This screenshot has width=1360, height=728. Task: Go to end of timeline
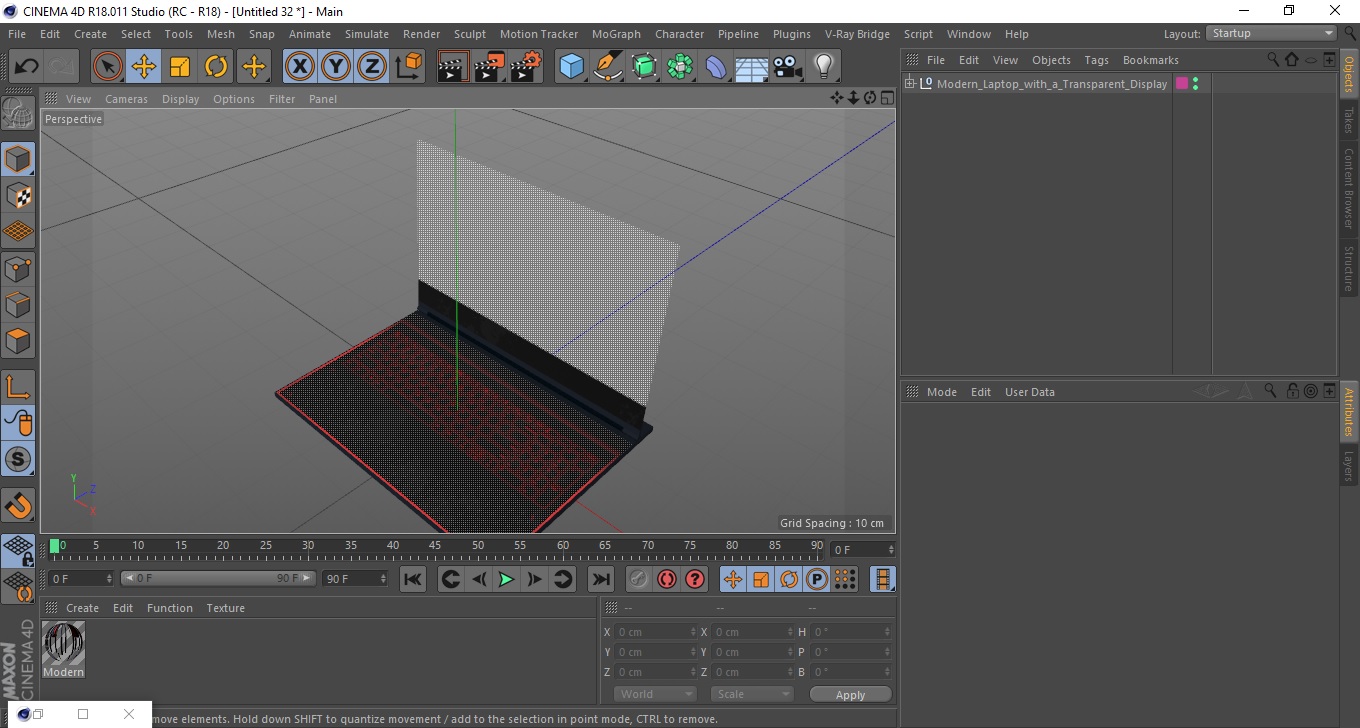[600, 579]
